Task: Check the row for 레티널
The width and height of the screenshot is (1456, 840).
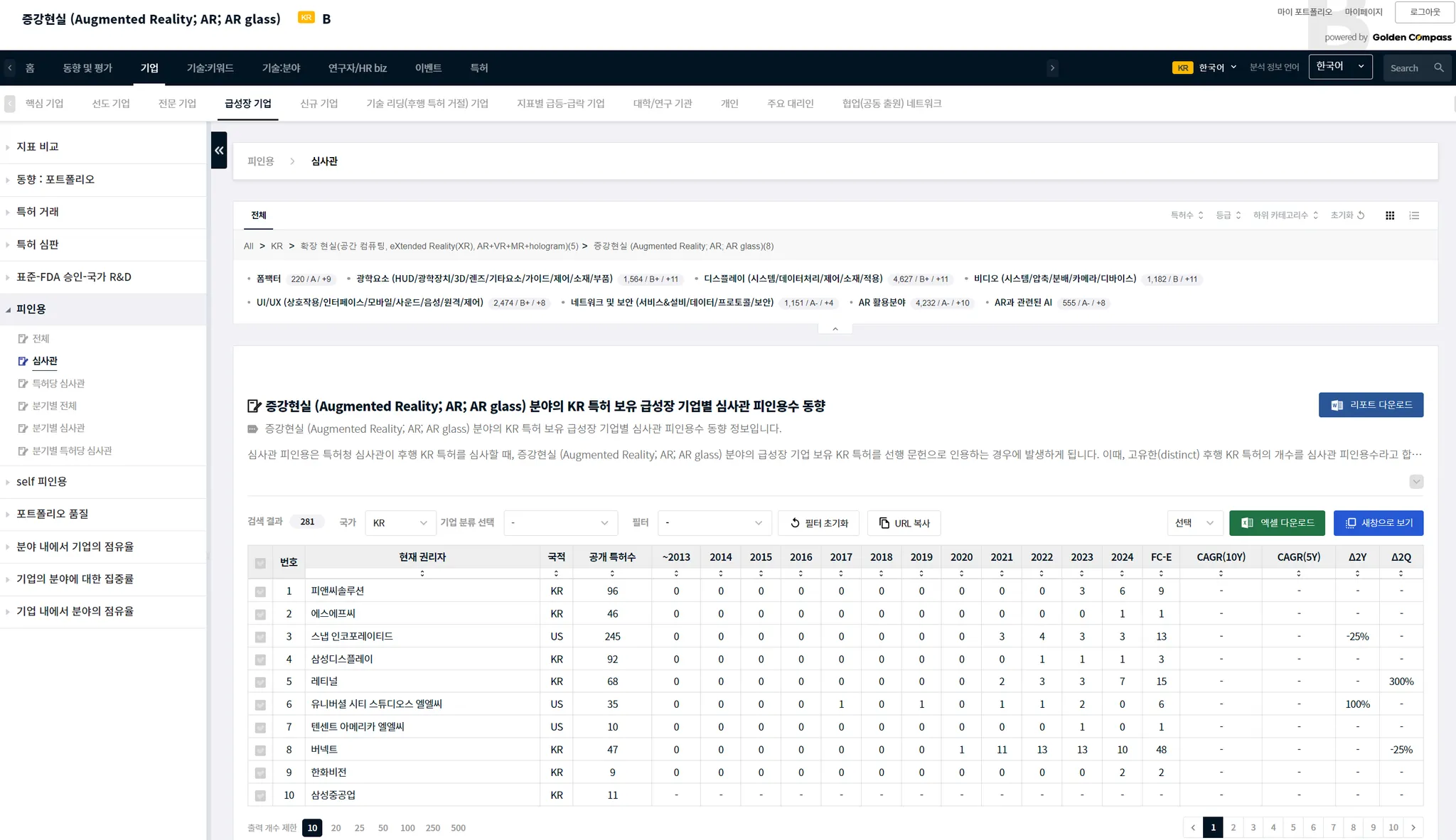Action: [x=260, y=682]
